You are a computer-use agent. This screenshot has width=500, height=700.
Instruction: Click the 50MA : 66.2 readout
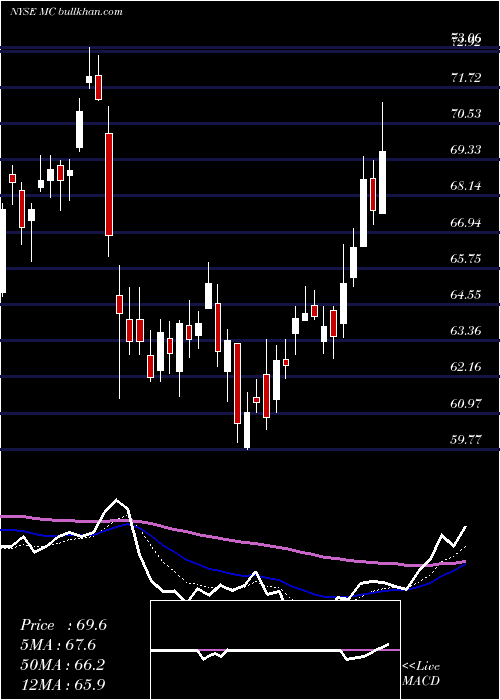(62, 665)
